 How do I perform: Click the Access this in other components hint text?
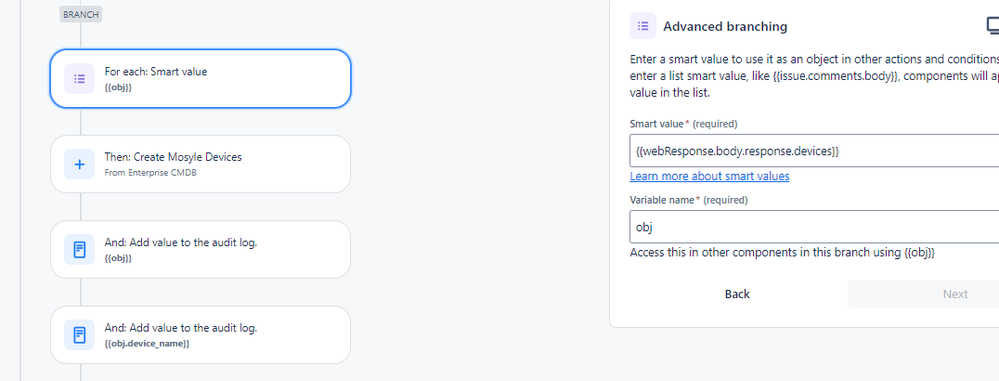[782, 252]
